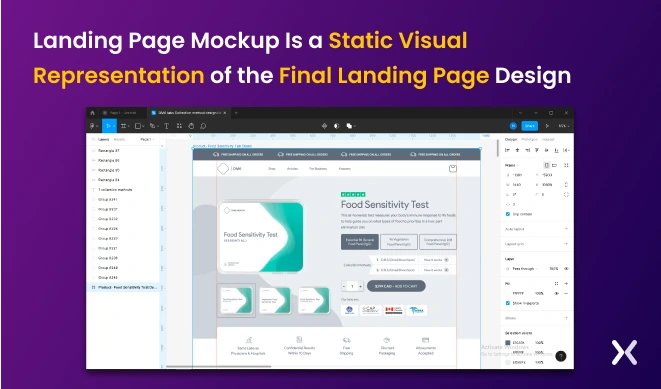Click the Share button

point(530,126)
